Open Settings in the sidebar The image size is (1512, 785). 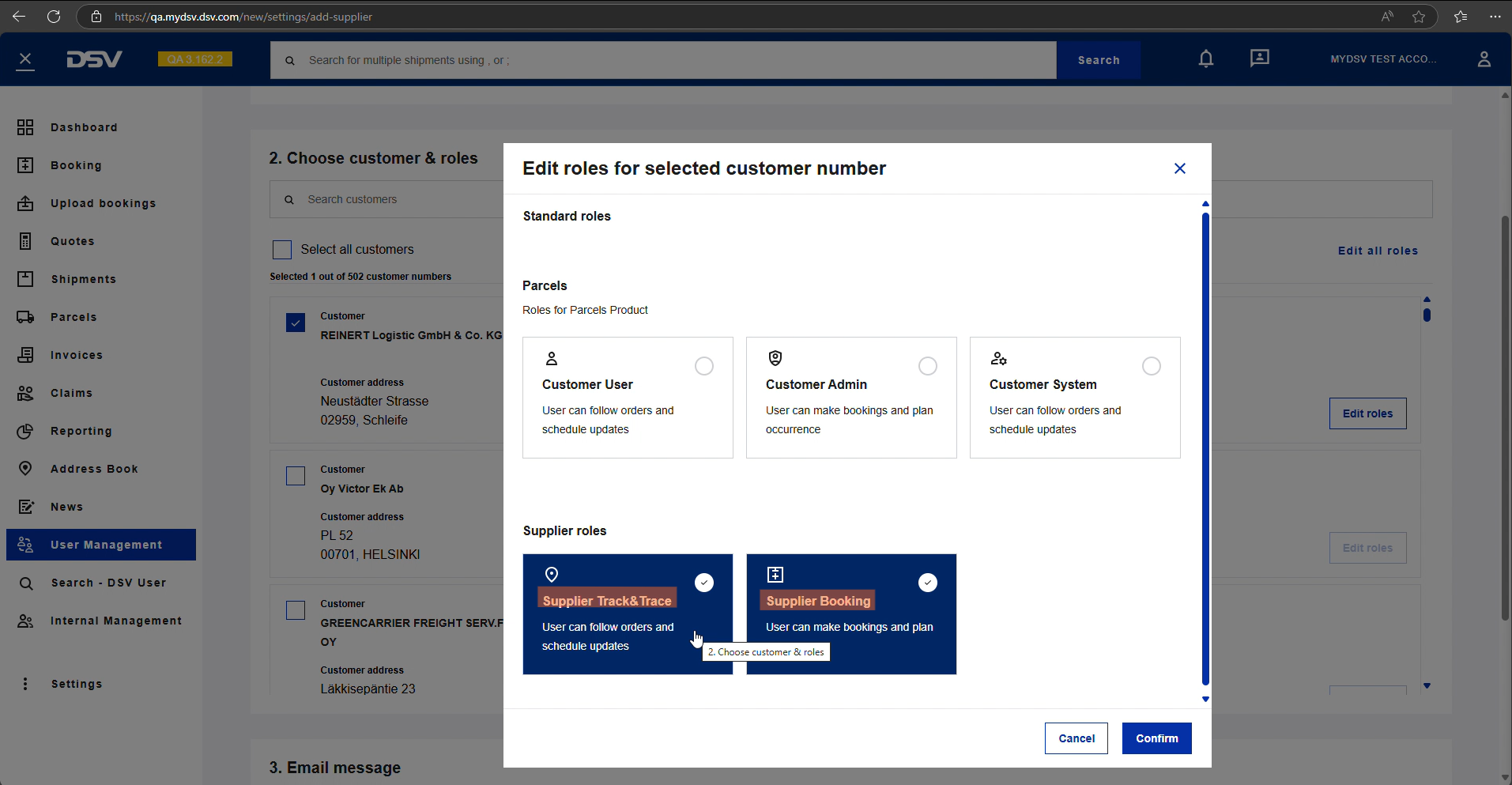click(77, 684)
